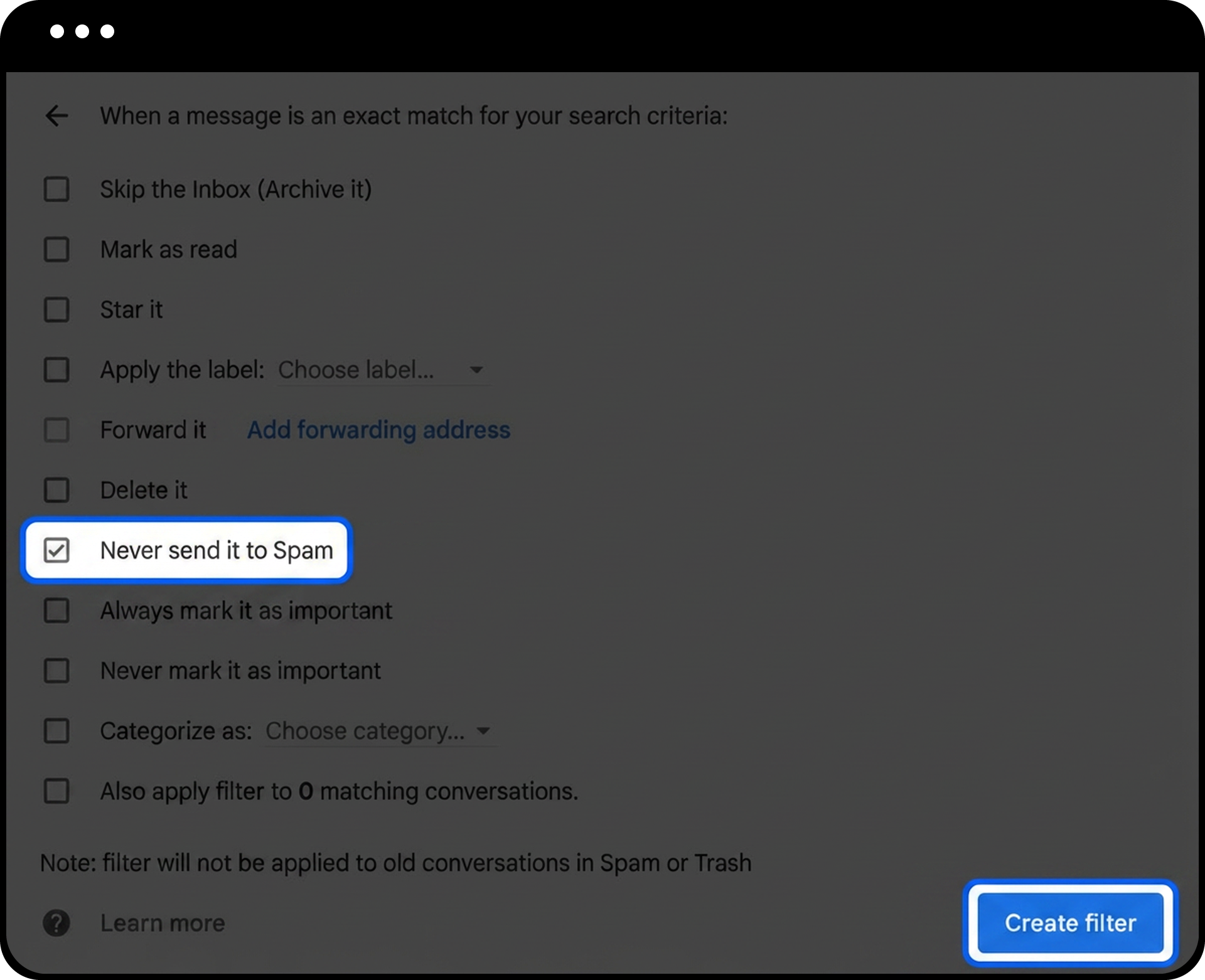Check the Apply the label box

click(56, 370)
